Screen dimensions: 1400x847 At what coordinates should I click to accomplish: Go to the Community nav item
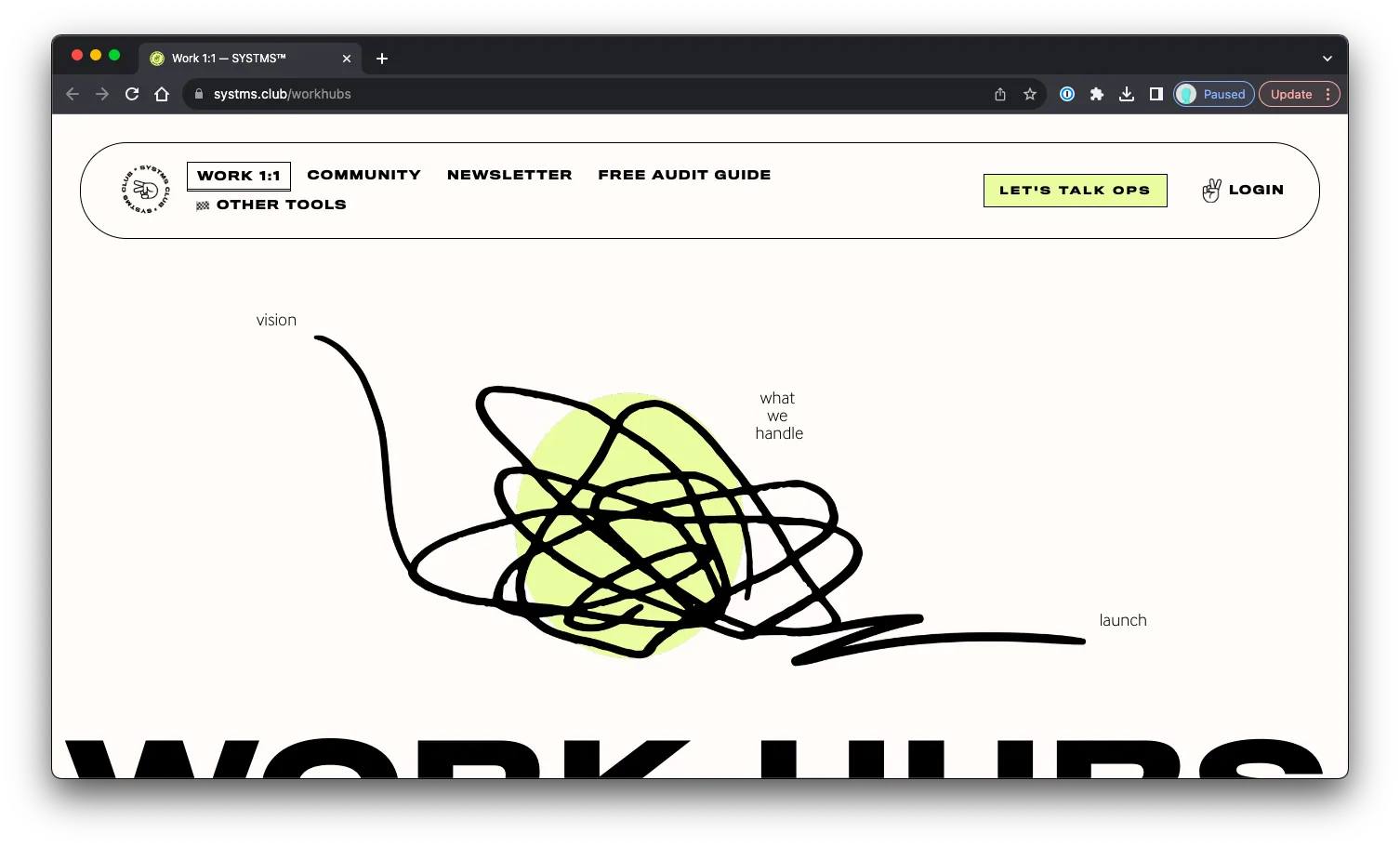pyautogui.click(x=364, y=175)
